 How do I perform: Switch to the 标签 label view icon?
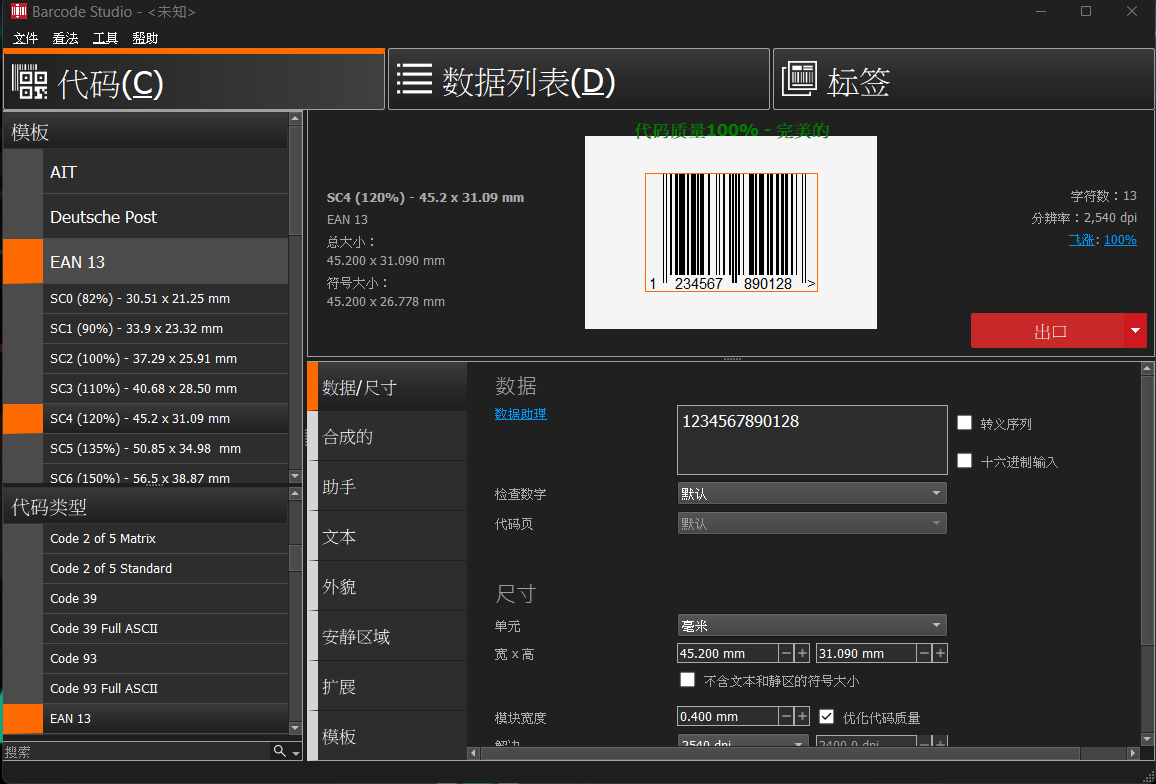click(x=801, y=78)
